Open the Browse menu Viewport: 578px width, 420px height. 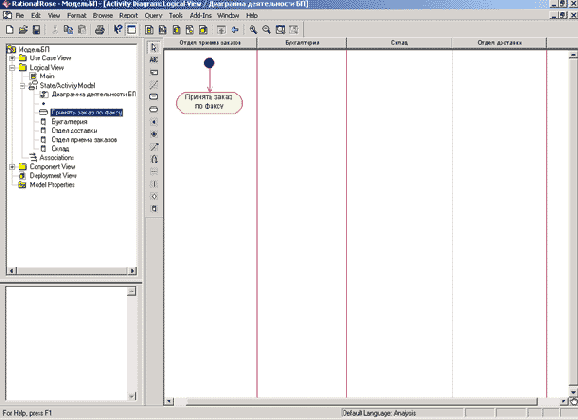[102, 15]
